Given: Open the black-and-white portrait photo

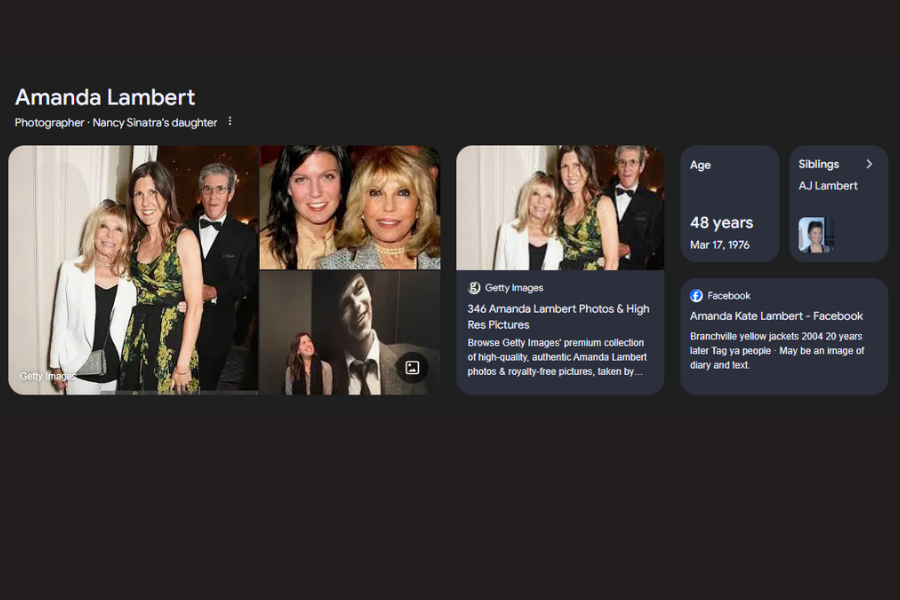Looking at the screenshot, I should [350, 333].
